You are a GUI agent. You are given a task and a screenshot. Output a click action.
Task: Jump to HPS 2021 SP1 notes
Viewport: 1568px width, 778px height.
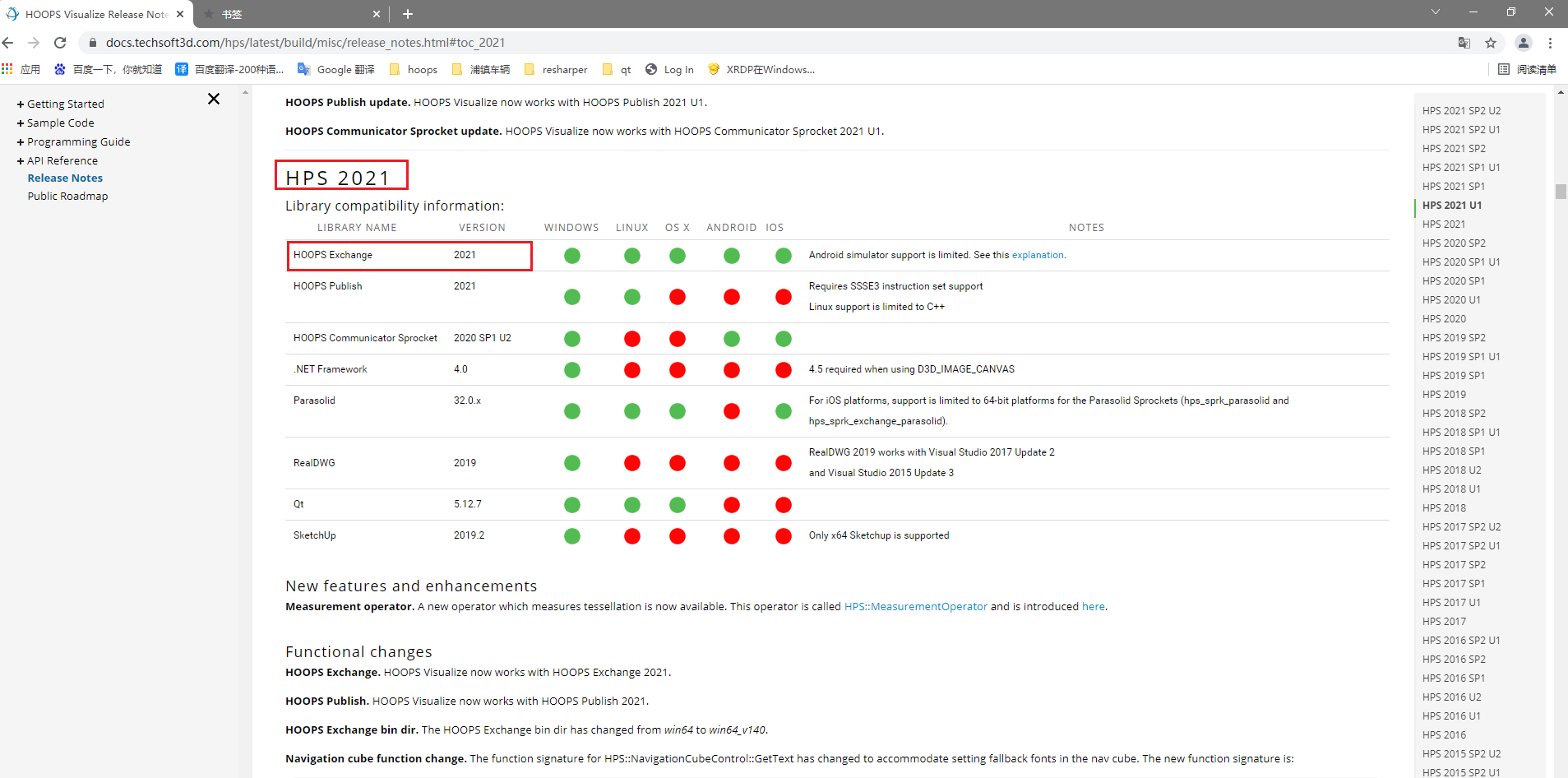1454,186
